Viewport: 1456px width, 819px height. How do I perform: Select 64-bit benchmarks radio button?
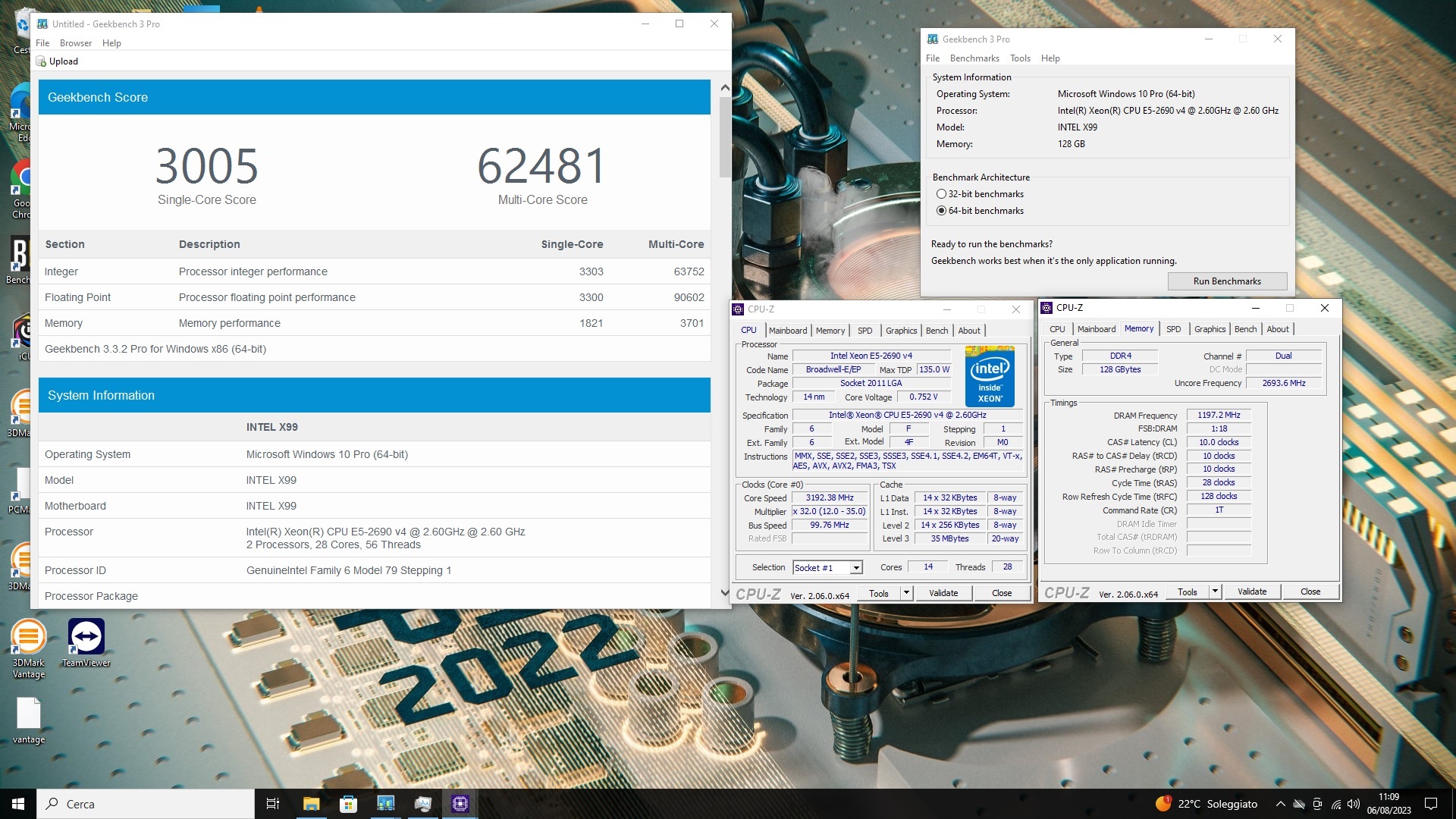(941, 211)
